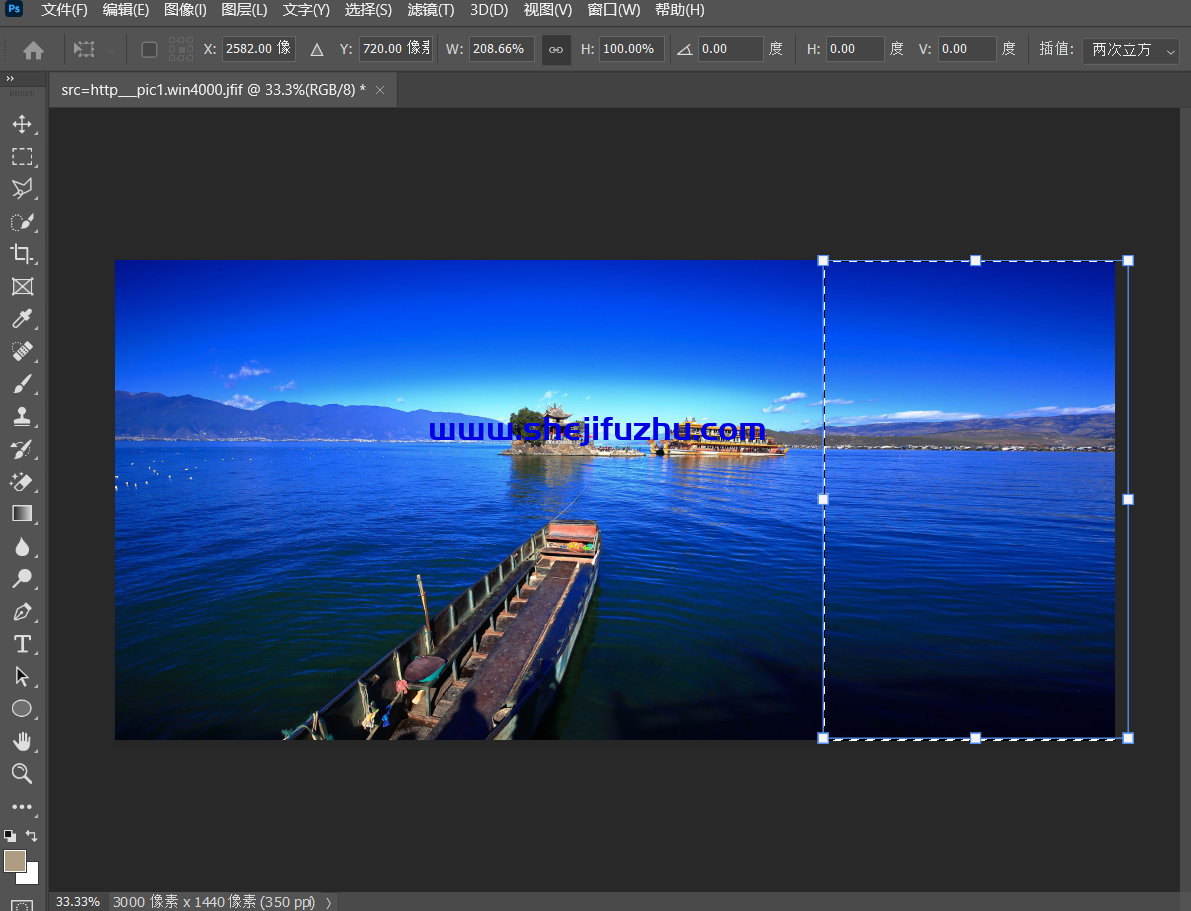Open the 帮助(H) menu

[680, 10]
